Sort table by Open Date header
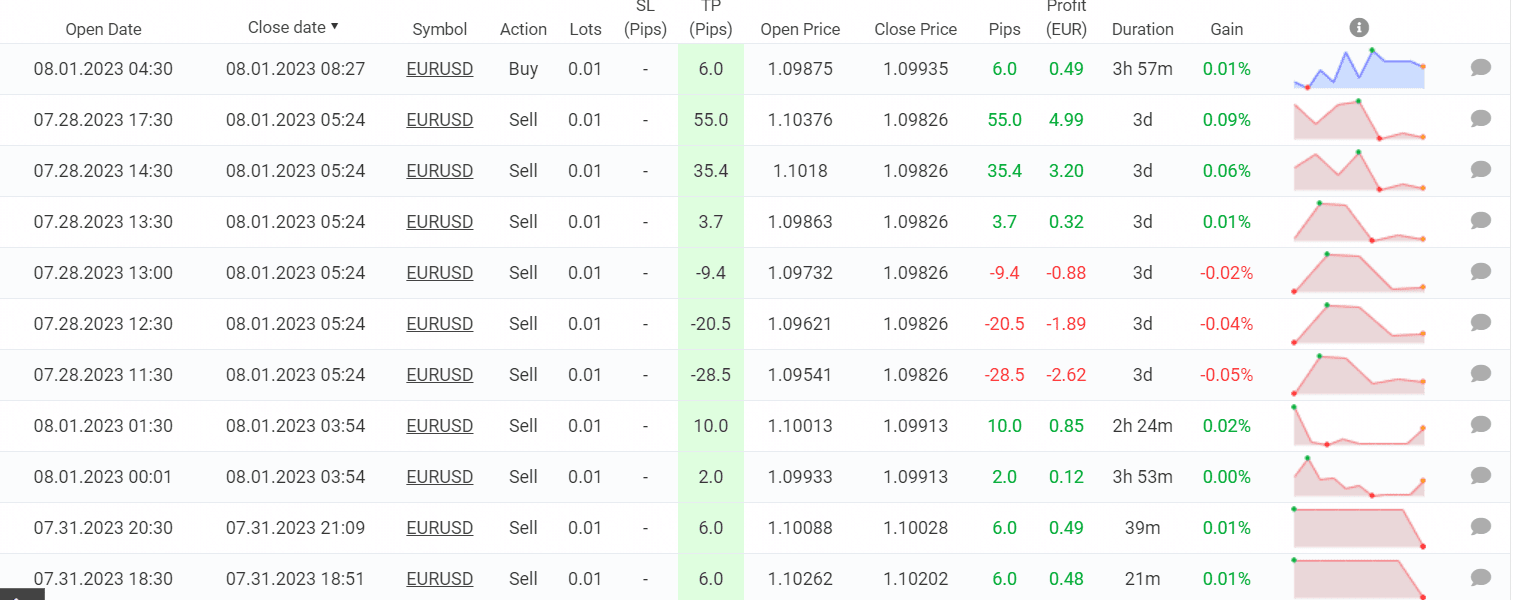The width and height of the screenshot is (1513, 600). tap(103, 29)
